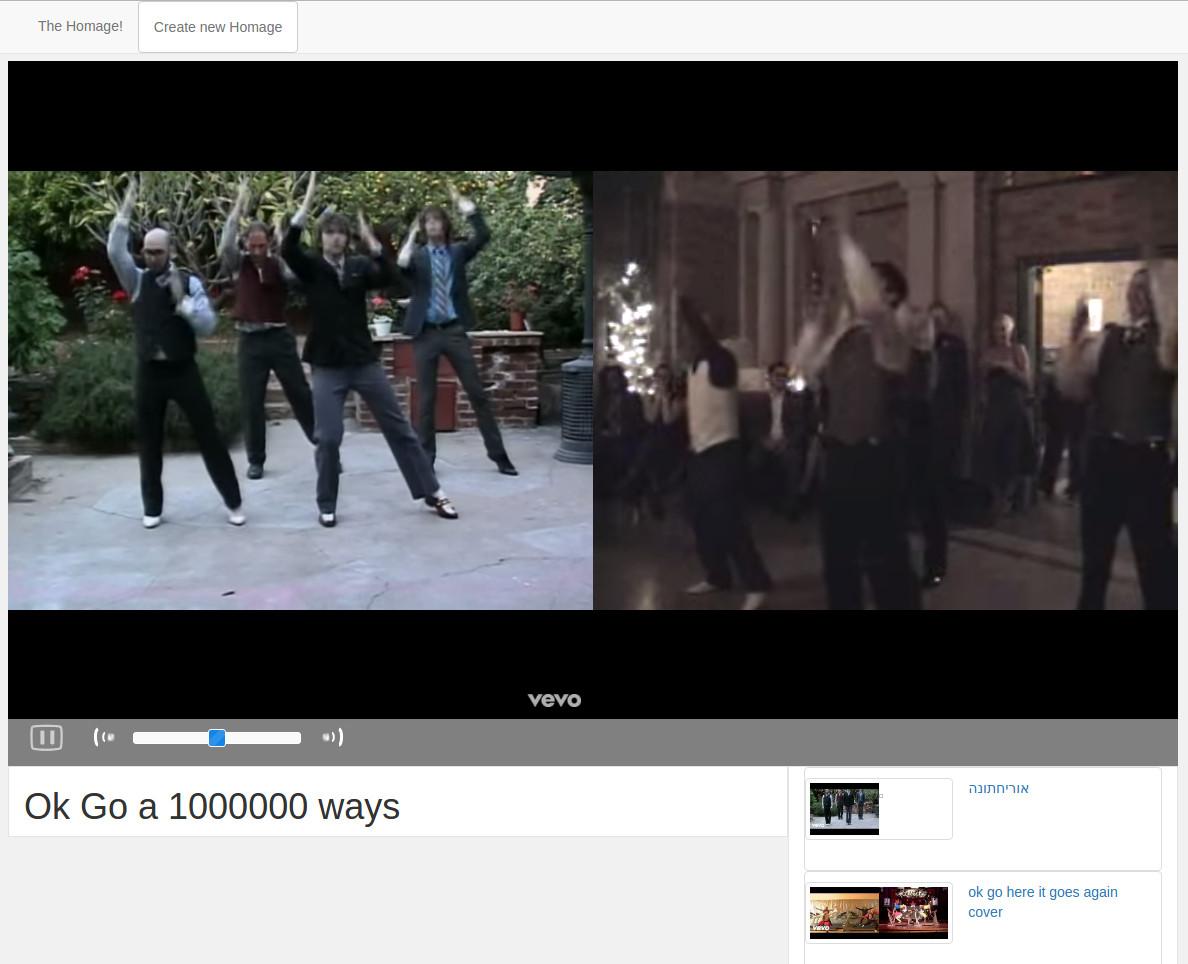Viewport: 1188px width, 964px height.
Task: Pause the homage video playback
Action: tap(46, 737)
